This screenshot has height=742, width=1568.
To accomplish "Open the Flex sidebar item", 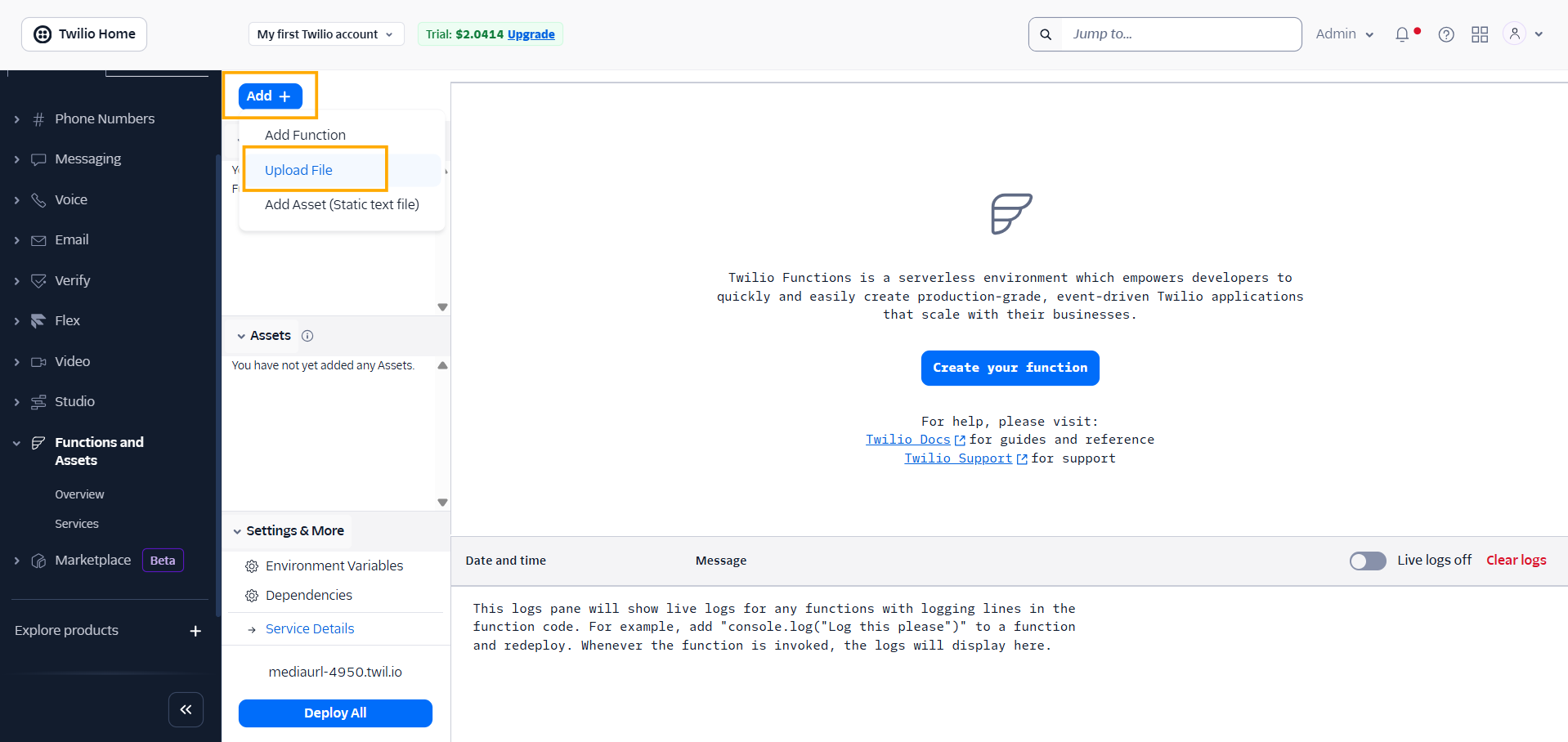I will (x=67, y=320).
